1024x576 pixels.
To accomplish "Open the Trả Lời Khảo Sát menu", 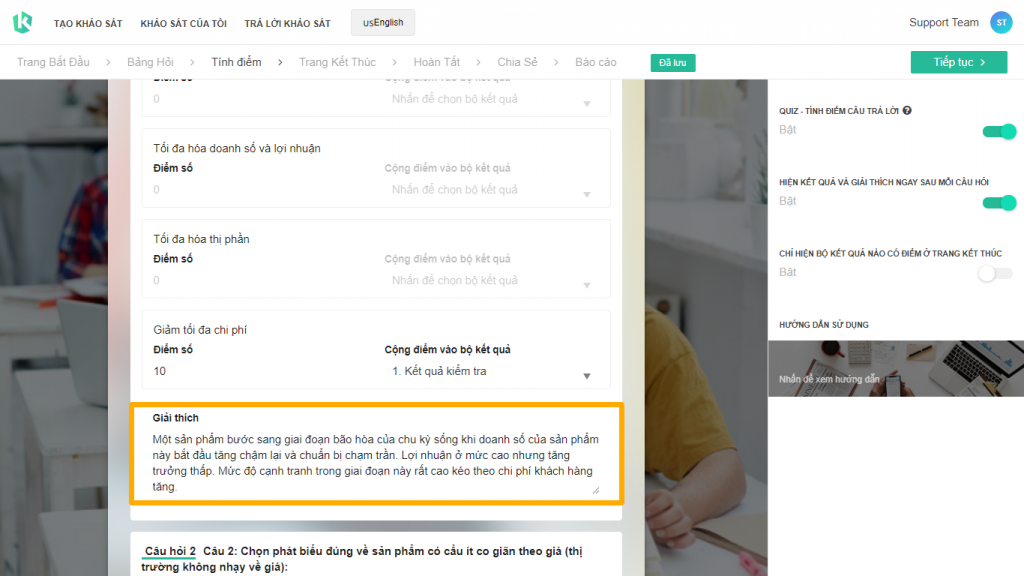I will pyautogui.click(x=287, y=24).
